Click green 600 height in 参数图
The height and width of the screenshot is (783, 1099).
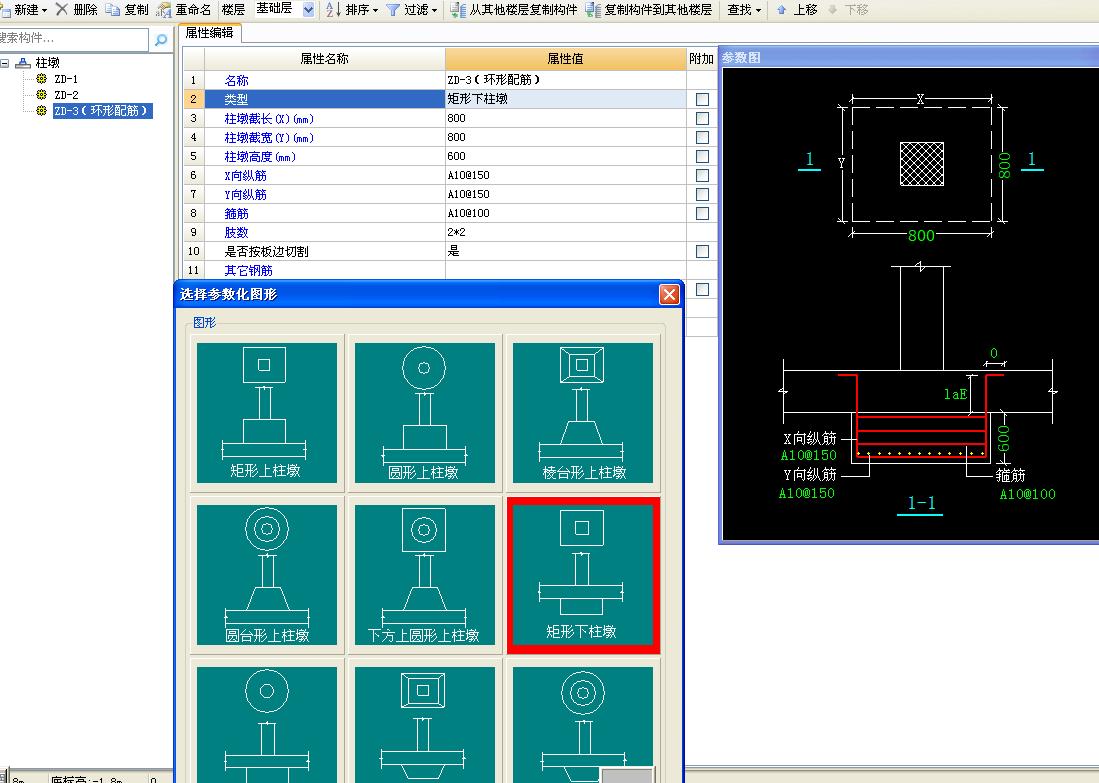pos(1004,438)
